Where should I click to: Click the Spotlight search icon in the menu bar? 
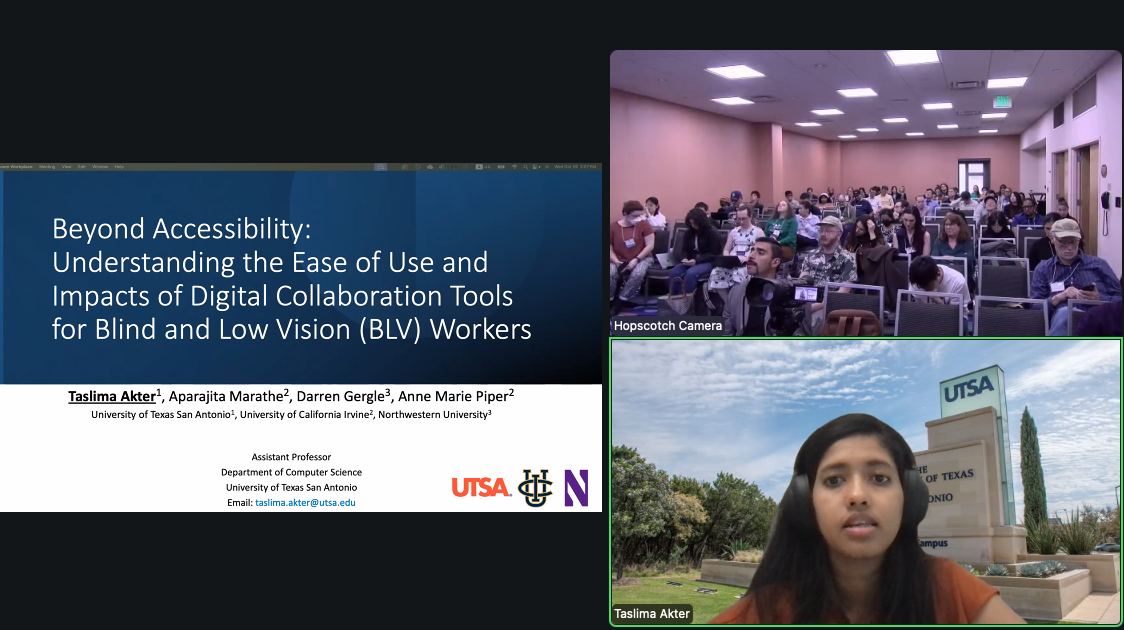point(526,167)
